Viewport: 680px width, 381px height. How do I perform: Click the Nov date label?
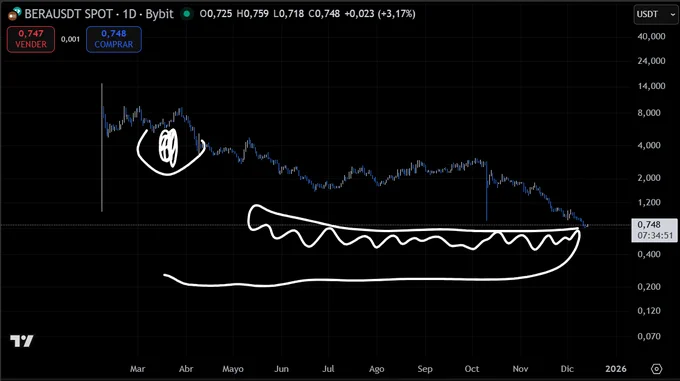click(x=520, y=369)
